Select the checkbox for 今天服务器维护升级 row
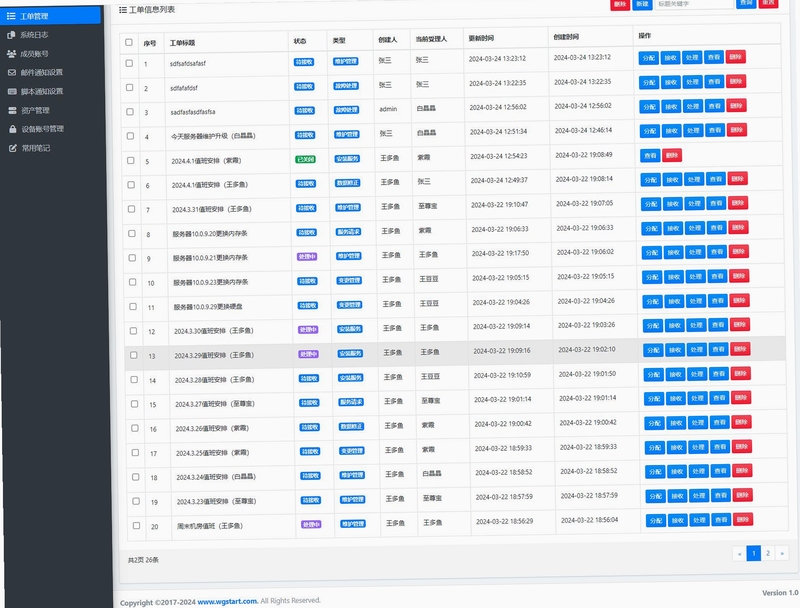Screen dimensions: 800x608 [130, 136]
